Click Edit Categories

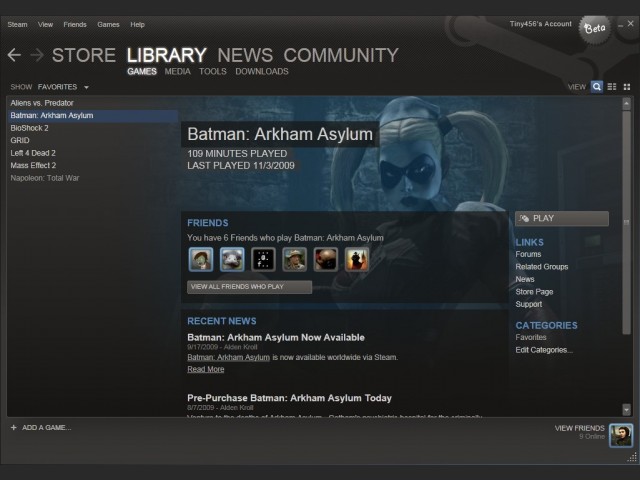point(544,350)
